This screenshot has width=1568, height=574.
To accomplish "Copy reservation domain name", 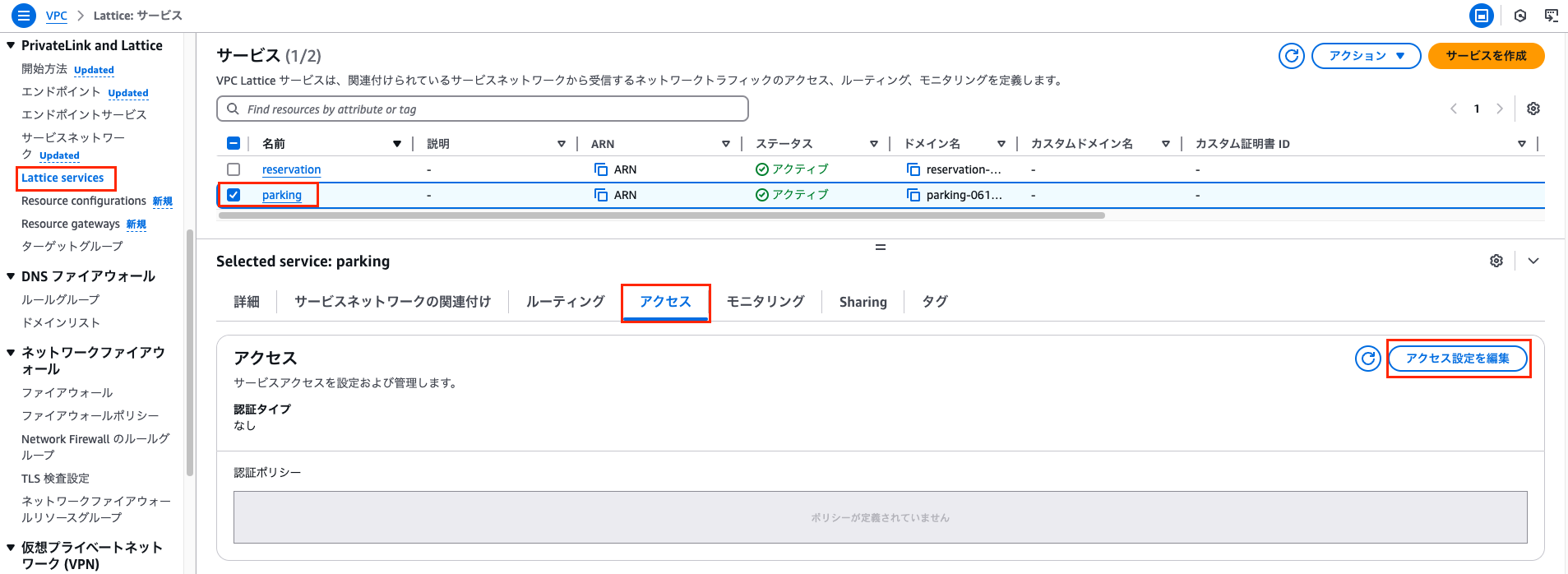I will (914, 169).
